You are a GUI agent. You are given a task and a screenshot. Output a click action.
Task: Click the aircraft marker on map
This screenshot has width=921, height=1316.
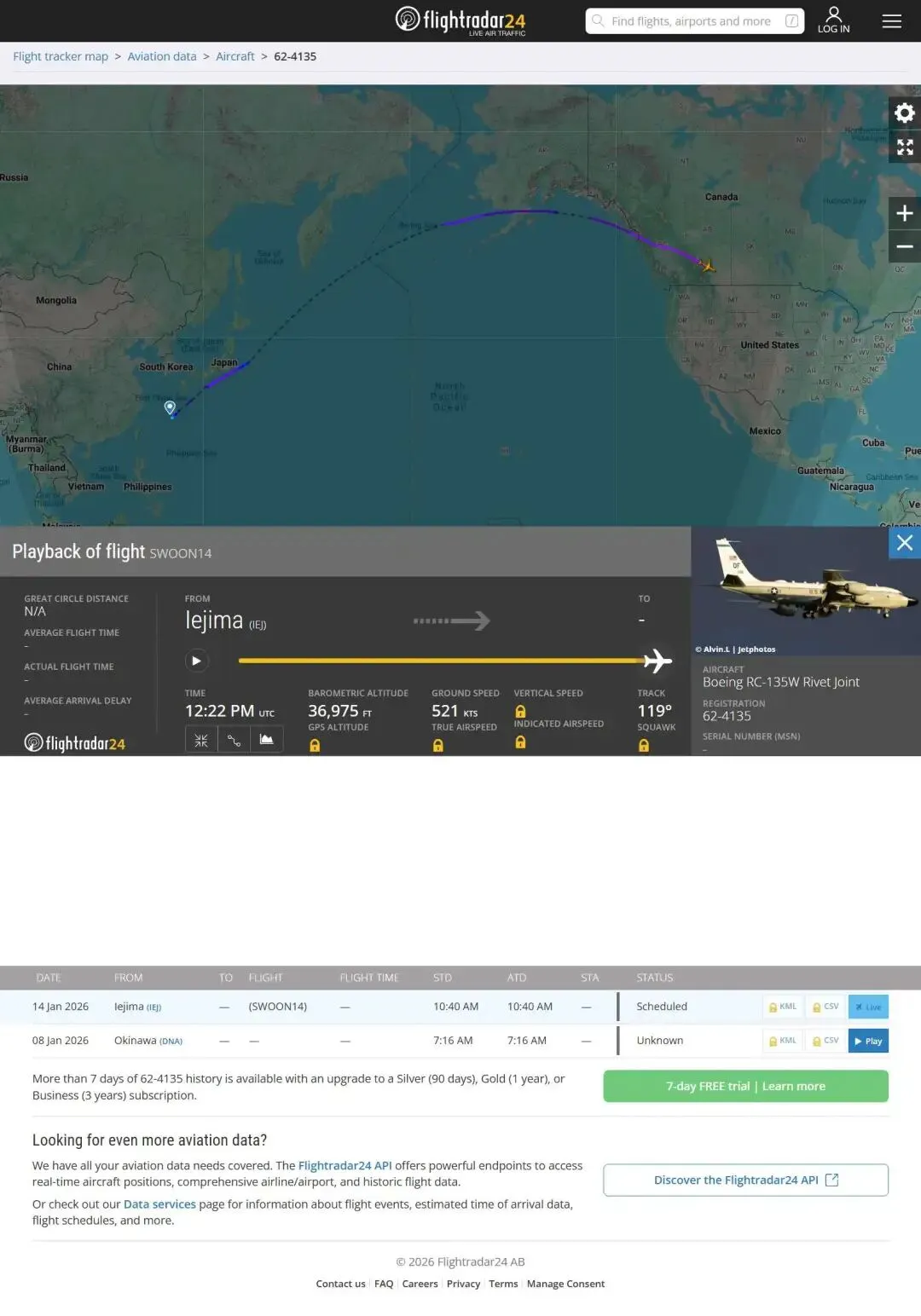707,266
